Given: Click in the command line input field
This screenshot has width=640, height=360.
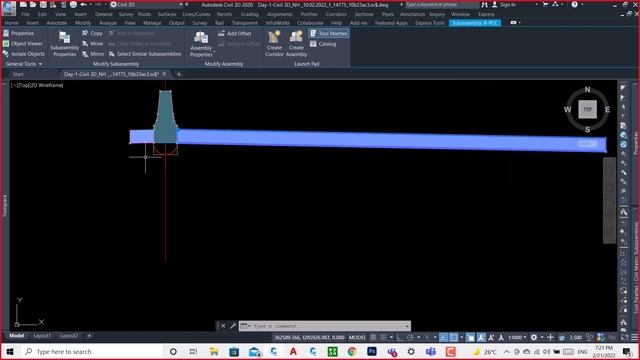Looking at the screenshot, I should point(329,326).
